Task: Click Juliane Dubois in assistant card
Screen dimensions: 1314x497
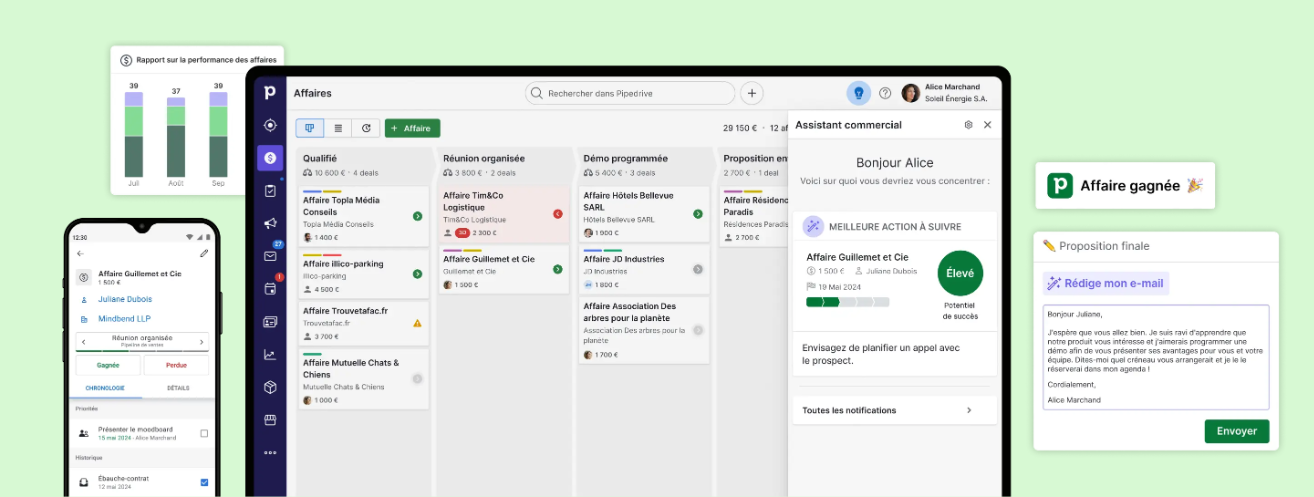Action: click(x=890, y=271)
